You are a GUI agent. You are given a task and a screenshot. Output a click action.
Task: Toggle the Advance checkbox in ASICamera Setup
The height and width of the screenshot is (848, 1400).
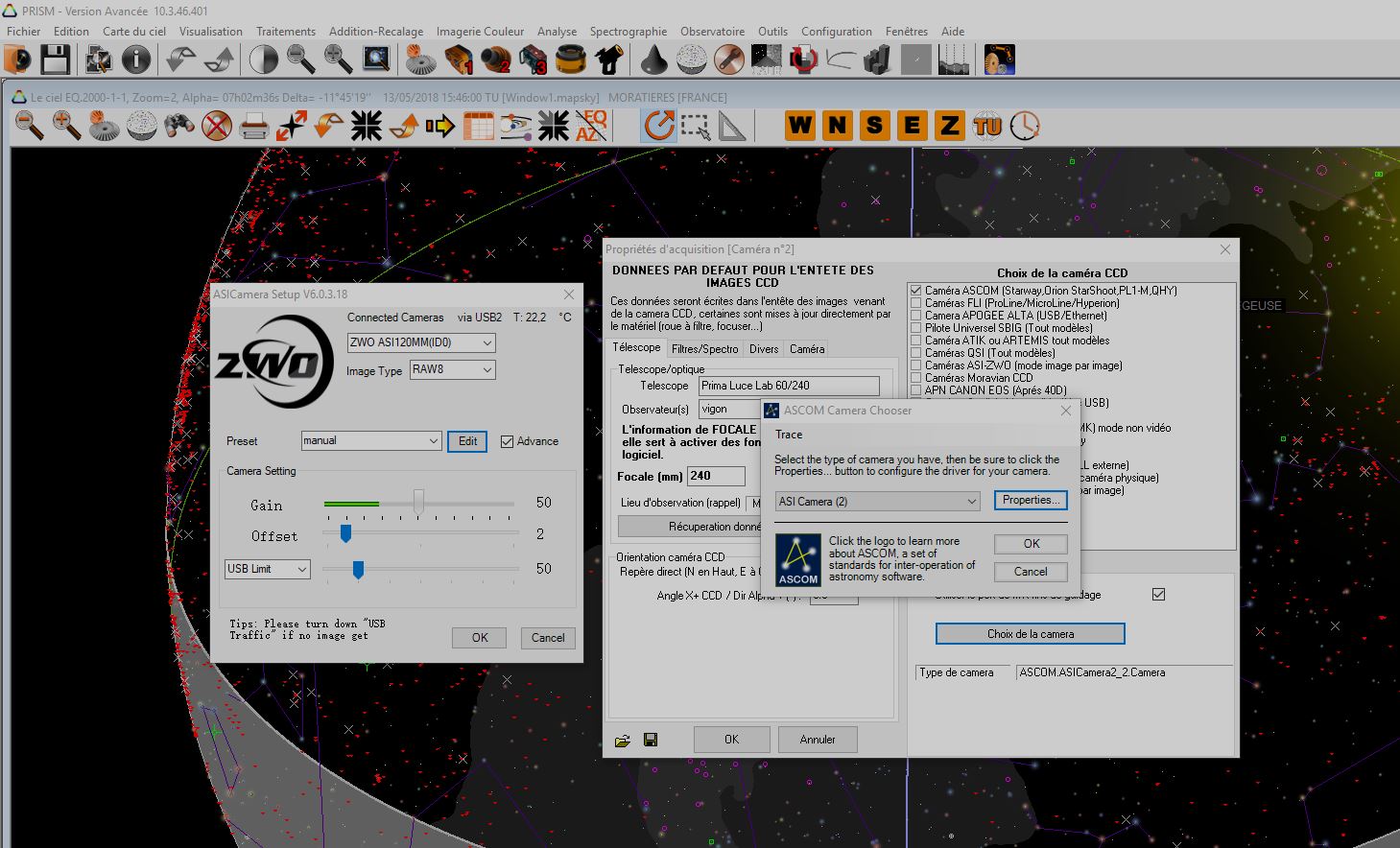[x=508, y=441]
